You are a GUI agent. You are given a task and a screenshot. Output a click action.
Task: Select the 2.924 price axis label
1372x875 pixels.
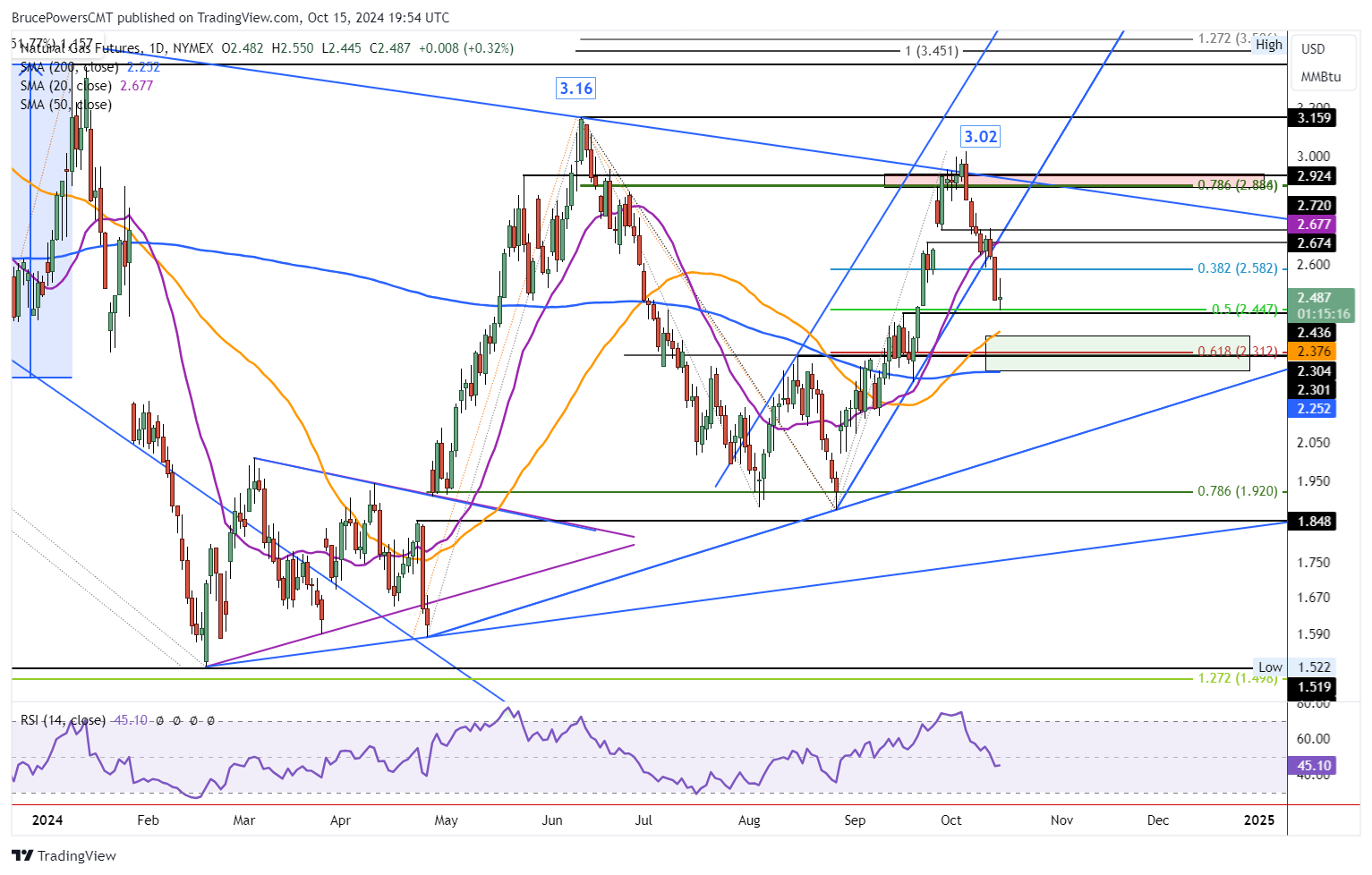[1313, 175]
